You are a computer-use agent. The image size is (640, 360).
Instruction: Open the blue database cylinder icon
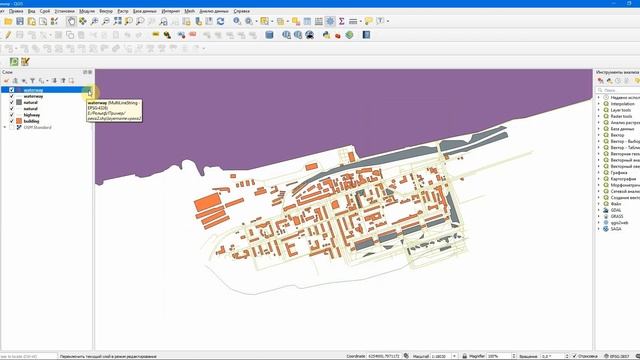point(269,35)
